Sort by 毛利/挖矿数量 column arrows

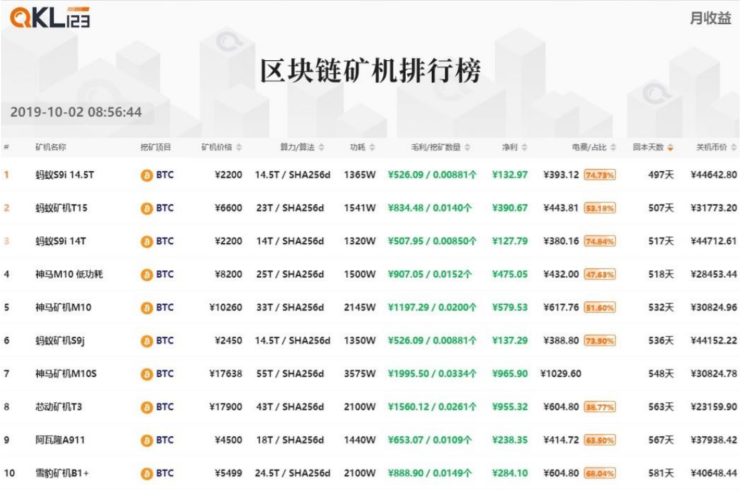(x=468, y=147)
